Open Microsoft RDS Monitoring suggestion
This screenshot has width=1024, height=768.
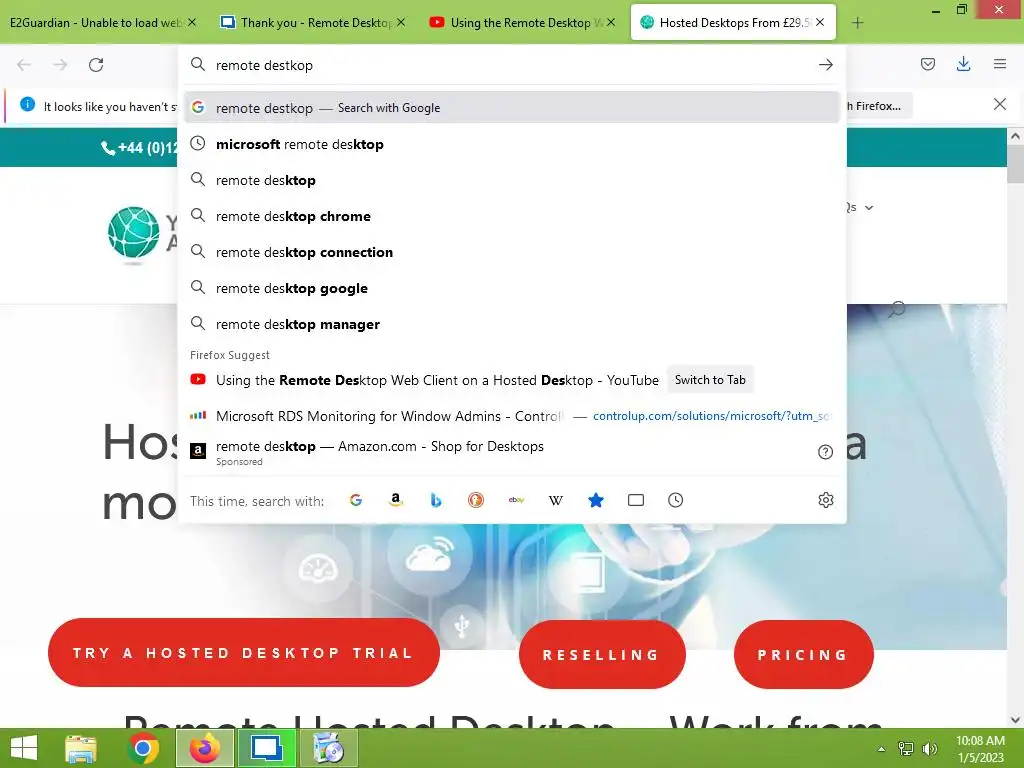click(x=511, y=416)
